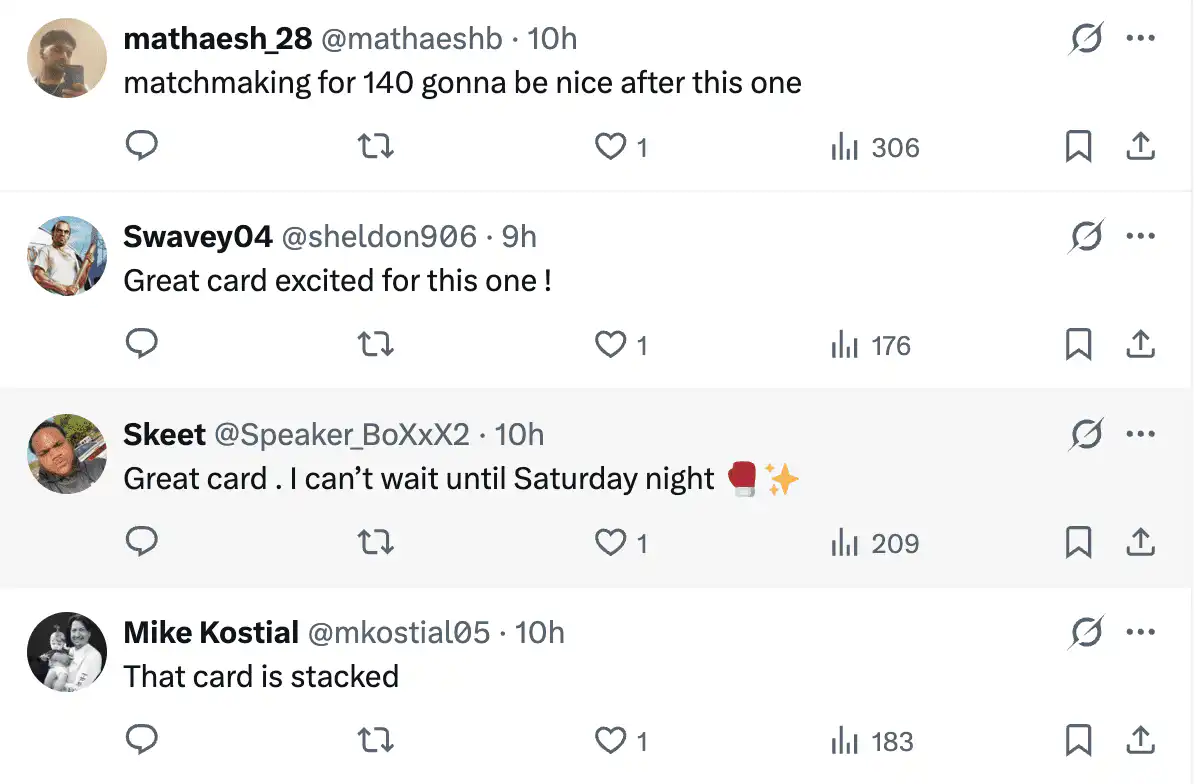
Task: Repost Mike Kostial's stacked card tweet
Action: (376, 741)
